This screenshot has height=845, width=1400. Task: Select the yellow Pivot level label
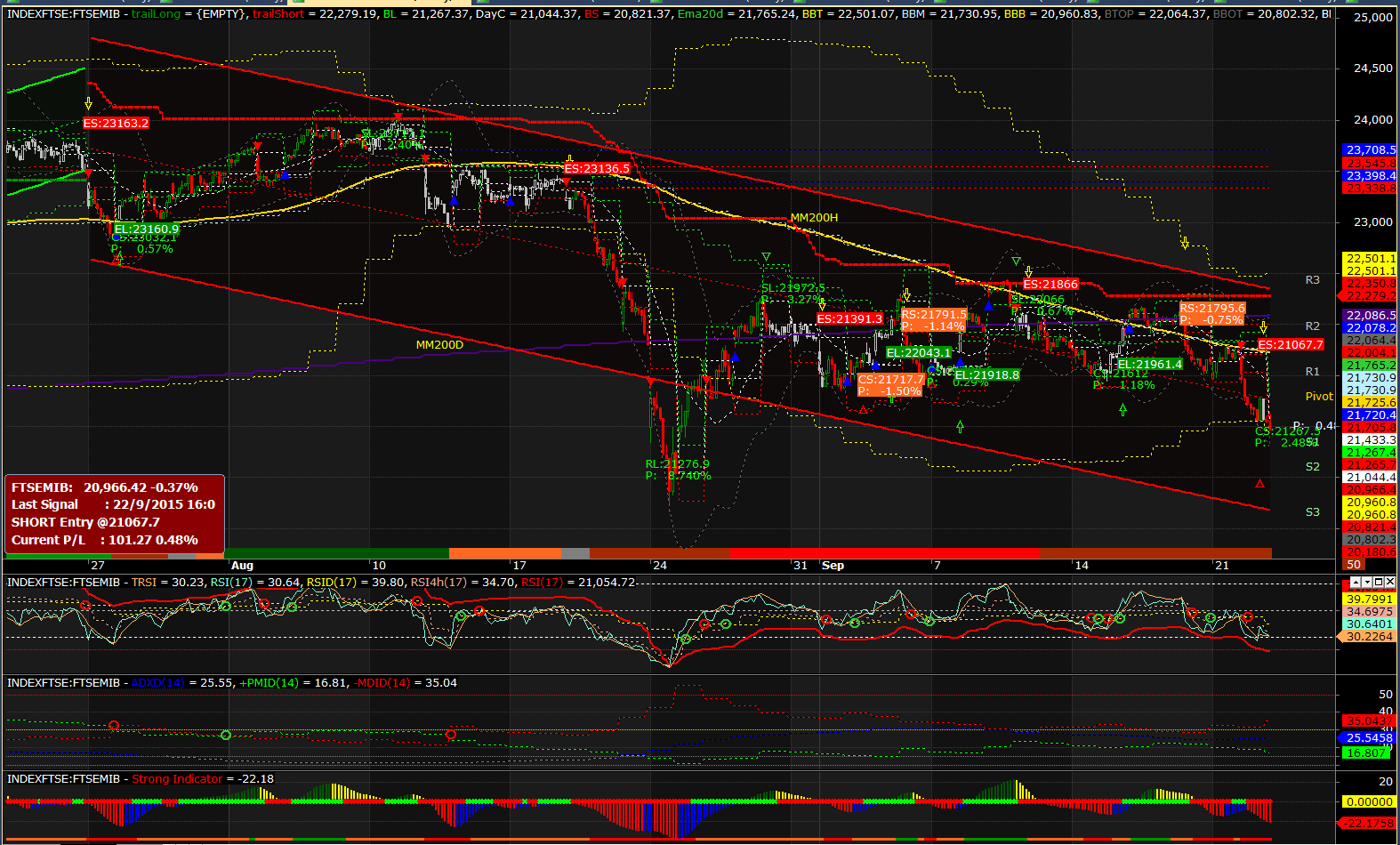click(x=1319, y=397)
